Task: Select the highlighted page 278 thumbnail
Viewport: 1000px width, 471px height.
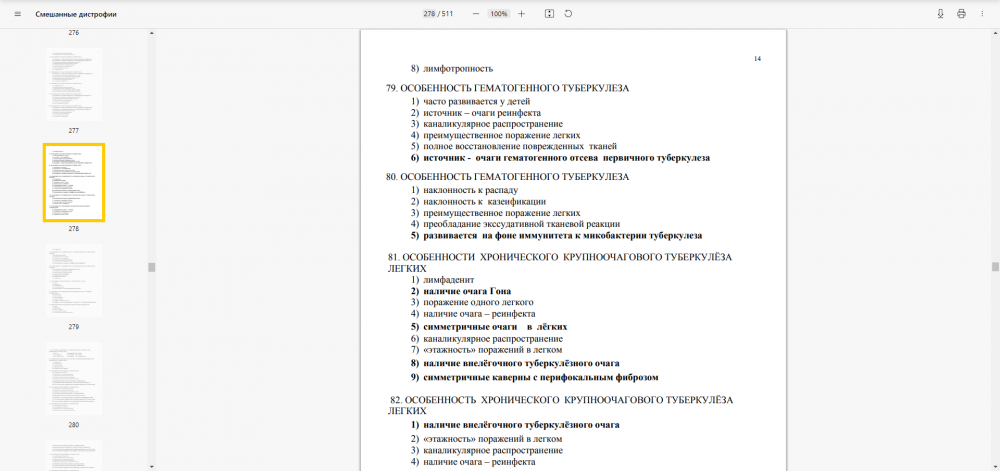Action: click(x=73, y=182)
